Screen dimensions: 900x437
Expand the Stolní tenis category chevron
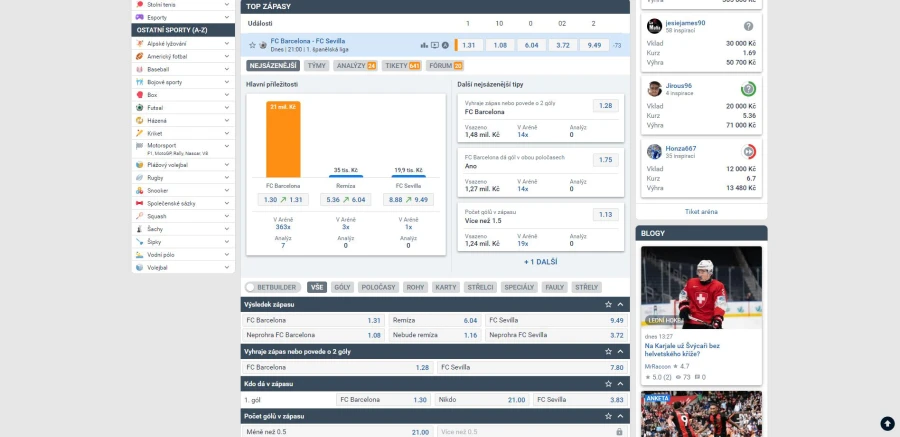point(227,5)
